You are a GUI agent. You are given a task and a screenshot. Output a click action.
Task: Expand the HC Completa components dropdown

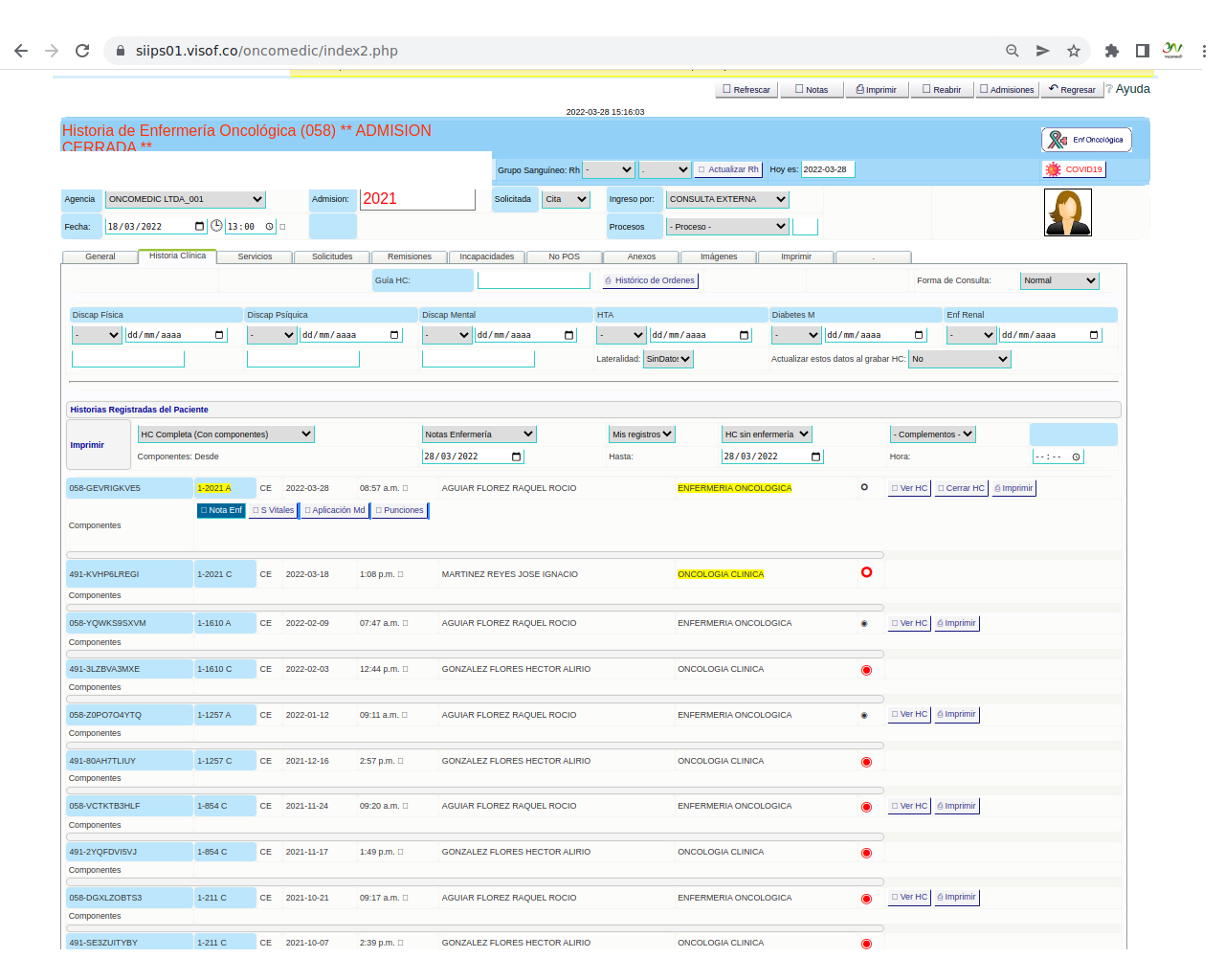click(226, 434)
